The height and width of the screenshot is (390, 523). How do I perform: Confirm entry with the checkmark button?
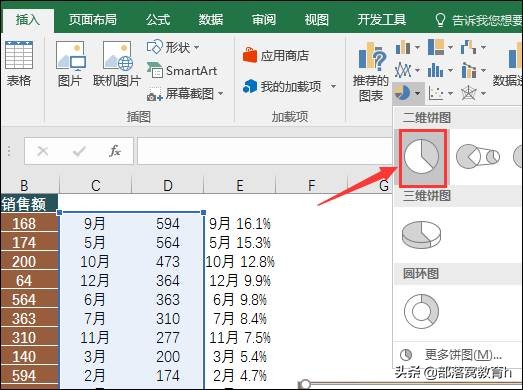(x=79, y=151)
